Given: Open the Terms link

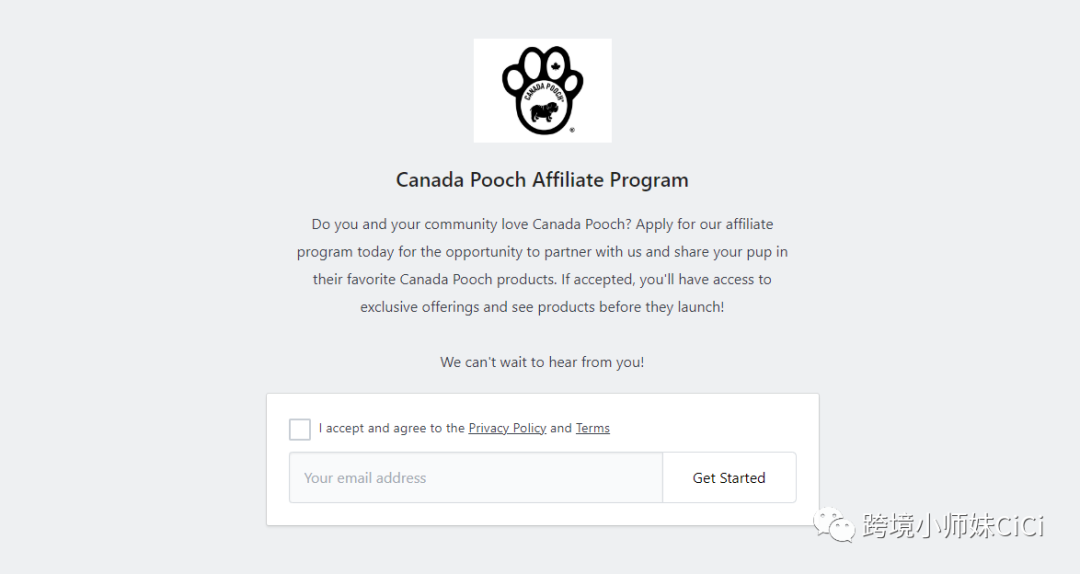Looking at the screenshot, I should tap(592, 428).
